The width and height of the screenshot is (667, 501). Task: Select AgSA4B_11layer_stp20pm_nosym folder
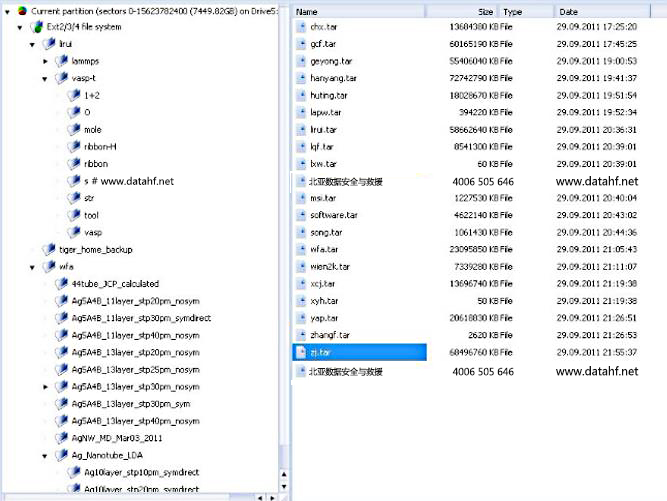tap(136, 301)
